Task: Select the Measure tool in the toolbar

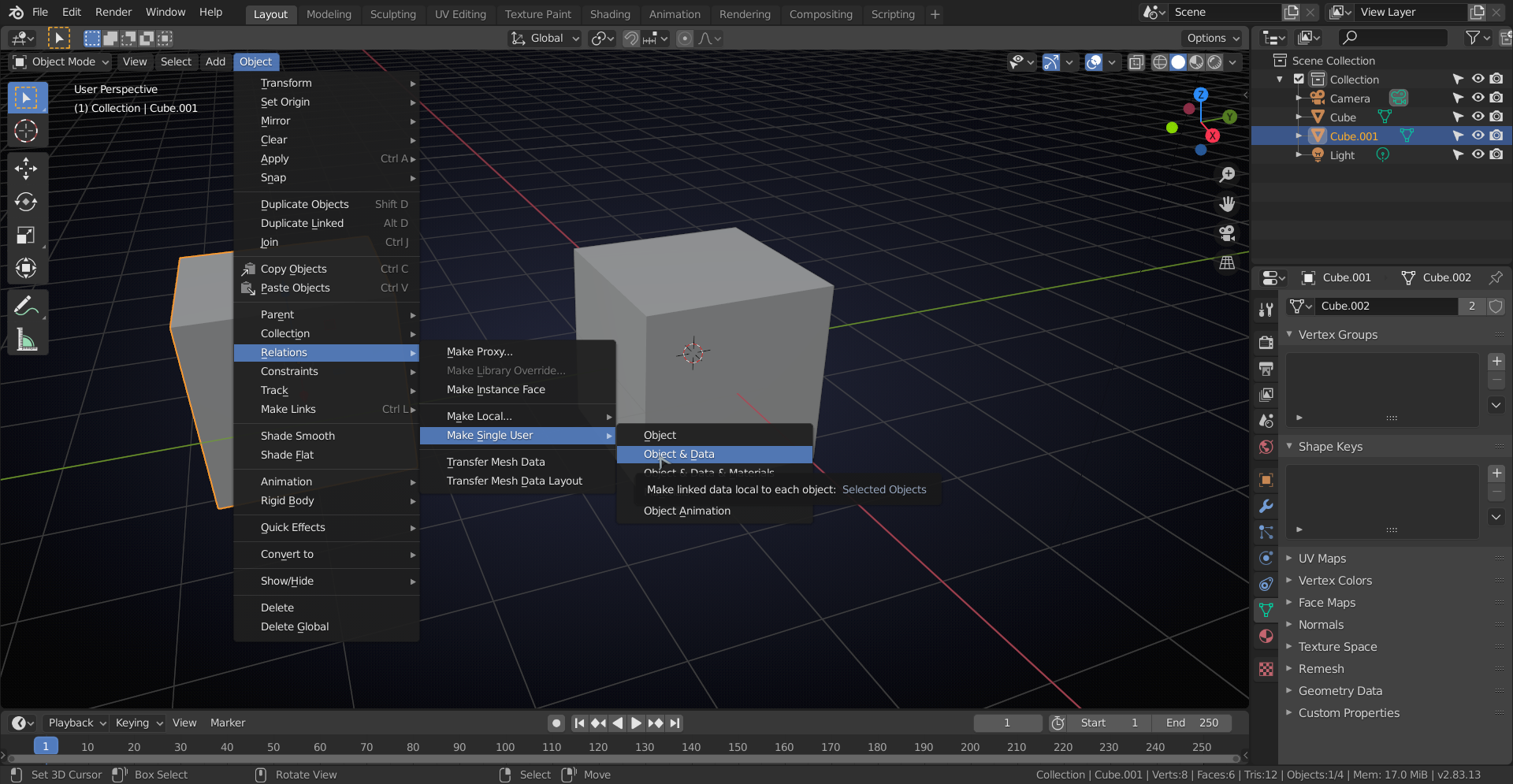Action: [x=27, y=340]
